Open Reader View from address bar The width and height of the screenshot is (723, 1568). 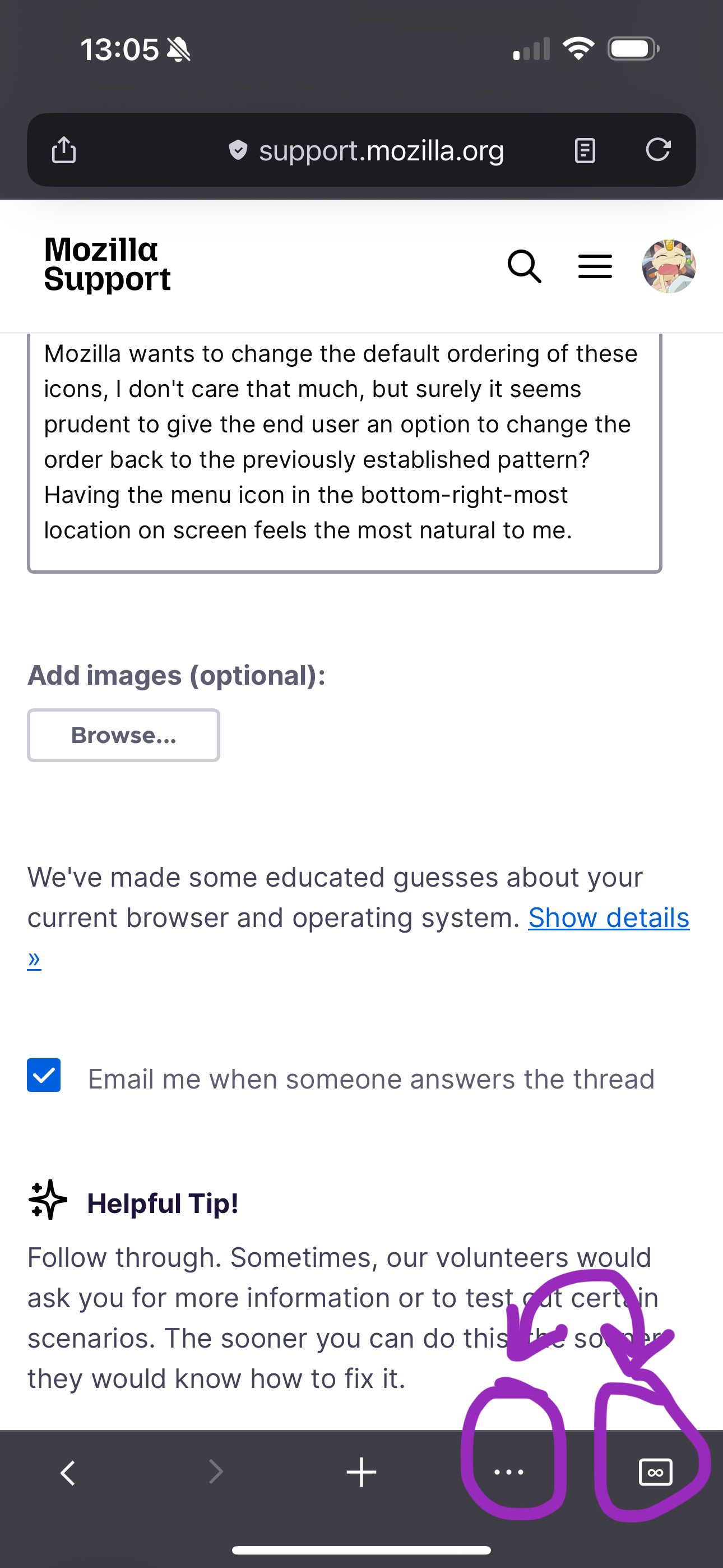(585, 150)
